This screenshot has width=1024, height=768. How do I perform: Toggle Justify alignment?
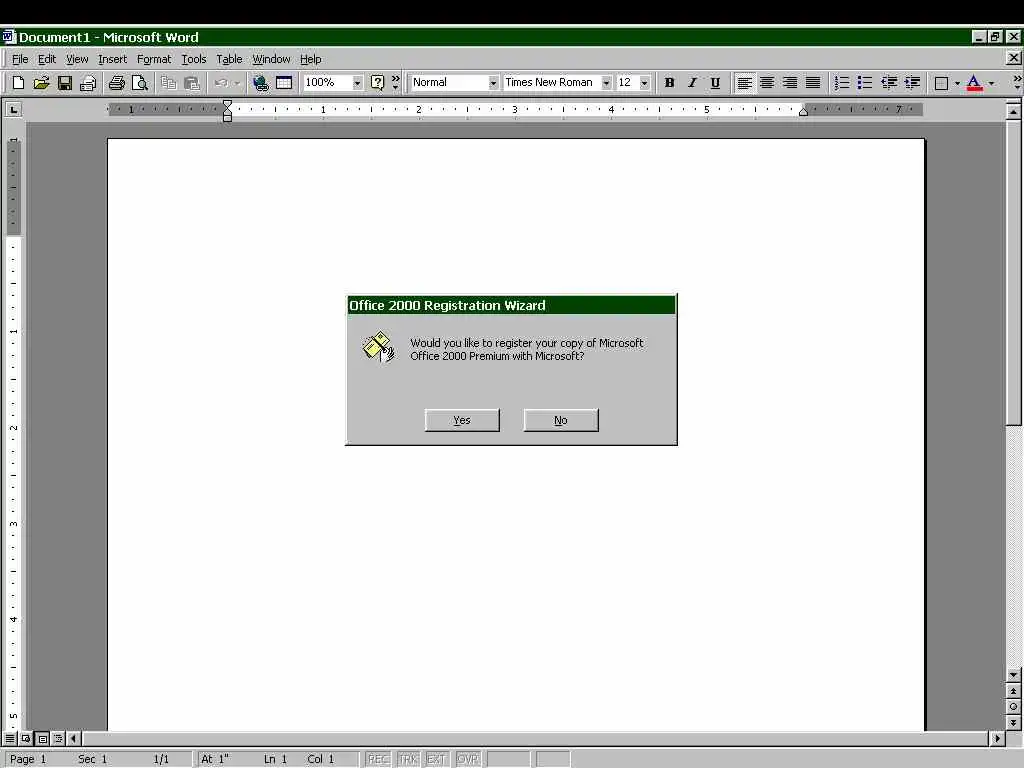tap(813, 83)
